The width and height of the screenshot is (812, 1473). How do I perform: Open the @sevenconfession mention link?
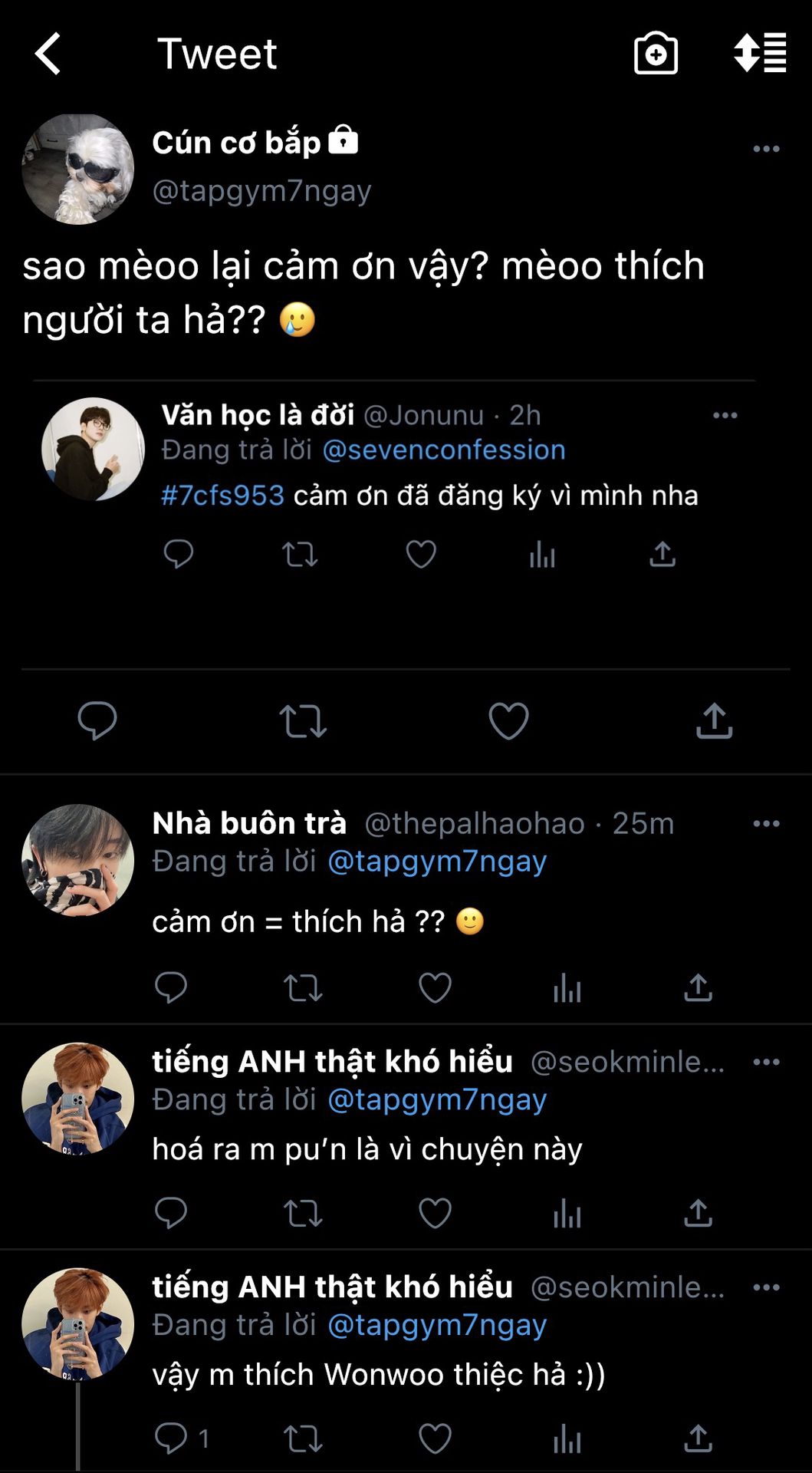444,450
